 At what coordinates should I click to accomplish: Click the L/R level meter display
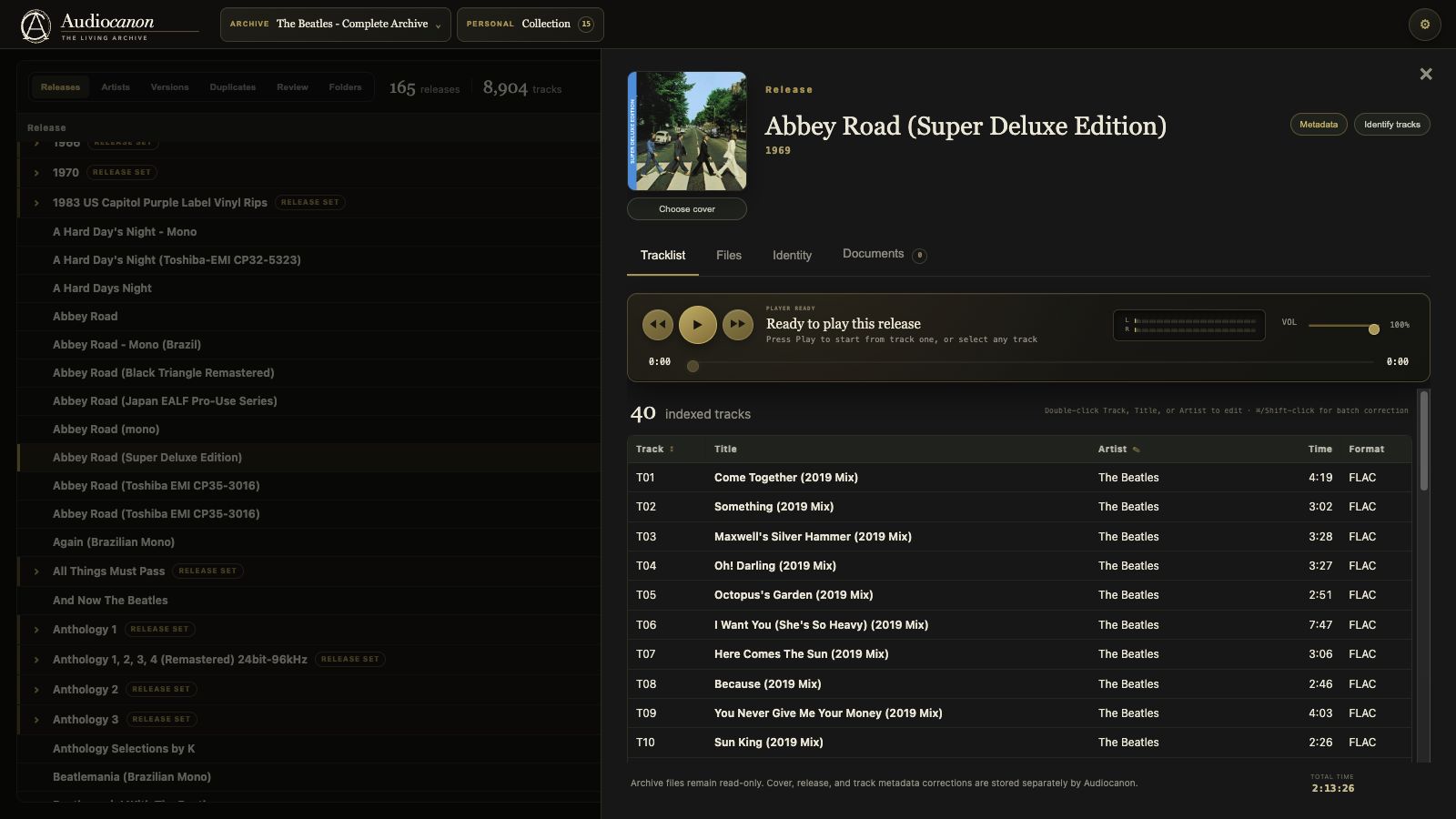pyautogui.click(x=1188, y=325)
